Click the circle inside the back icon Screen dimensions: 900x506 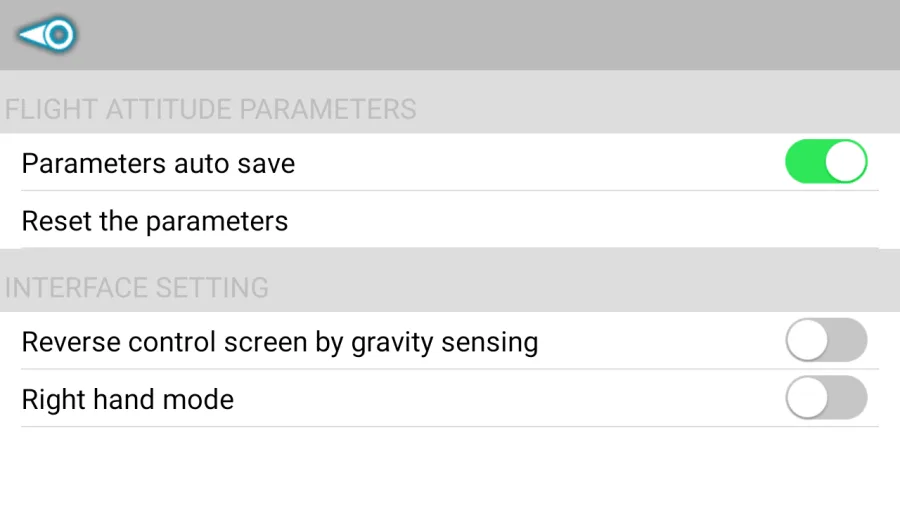tap(59, 35)
